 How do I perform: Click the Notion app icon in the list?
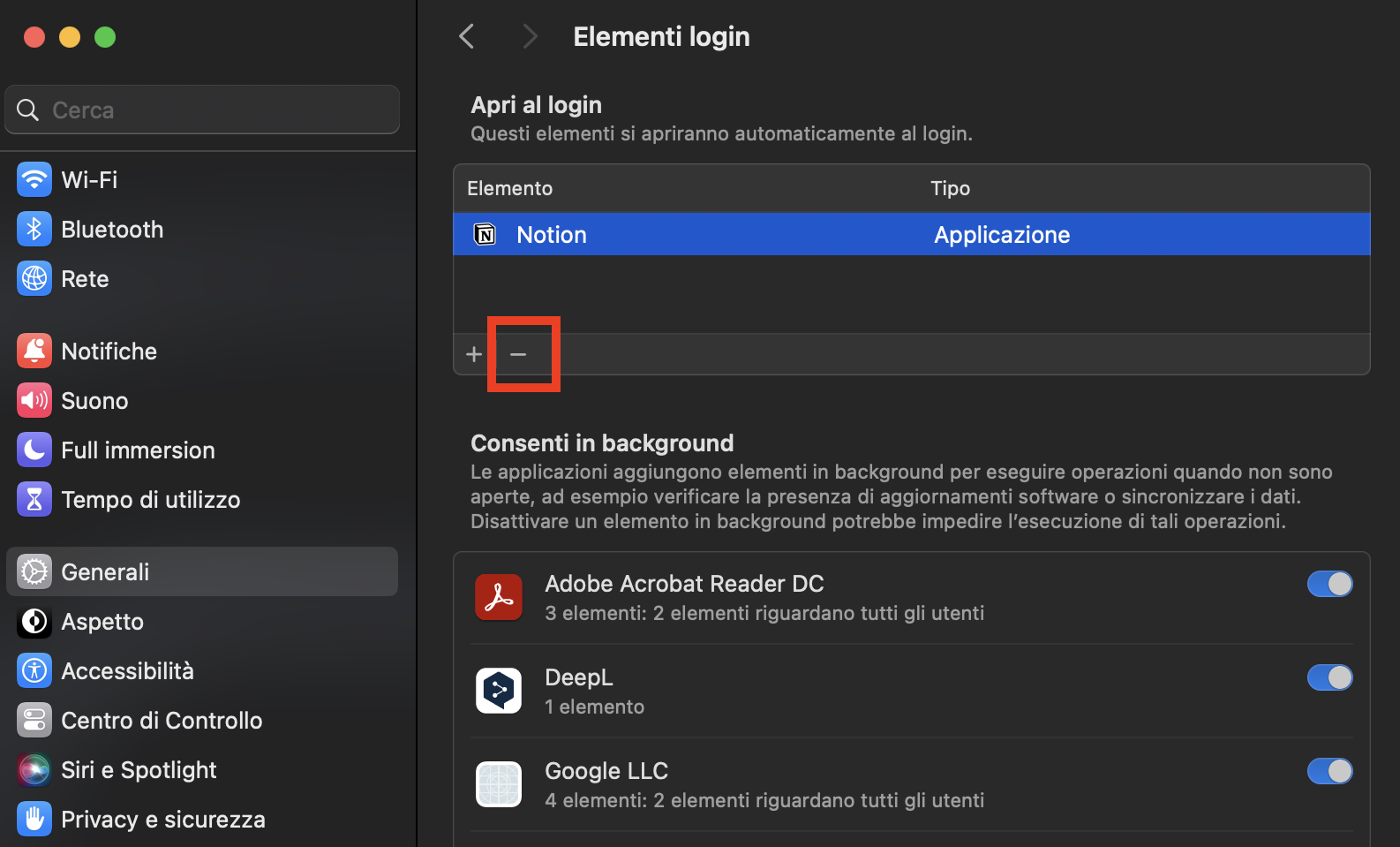coord(485,234)
